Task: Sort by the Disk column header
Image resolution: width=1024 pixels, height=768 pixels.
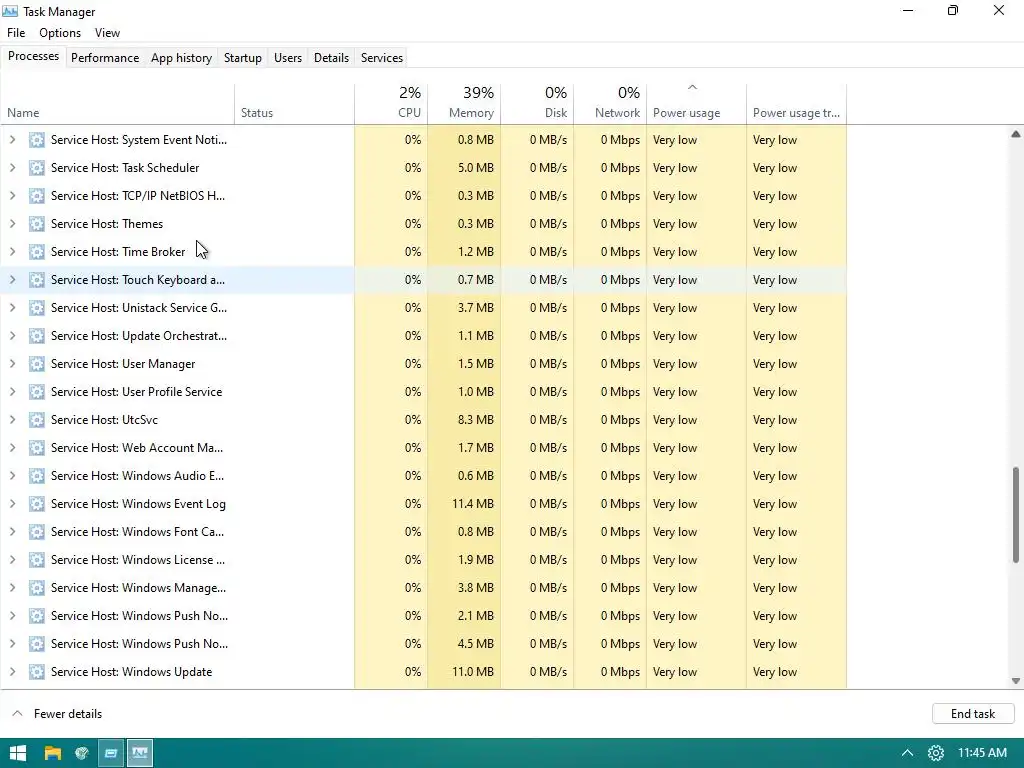Action: pyautogui.click(x=537, y=104)
